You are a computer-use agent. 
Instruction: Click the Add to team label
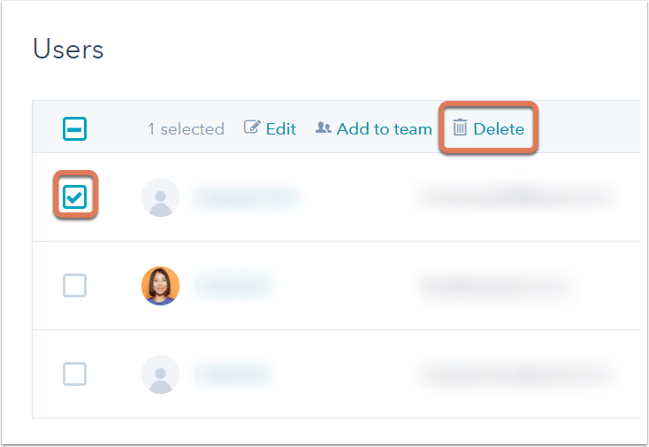click(384, 129)
